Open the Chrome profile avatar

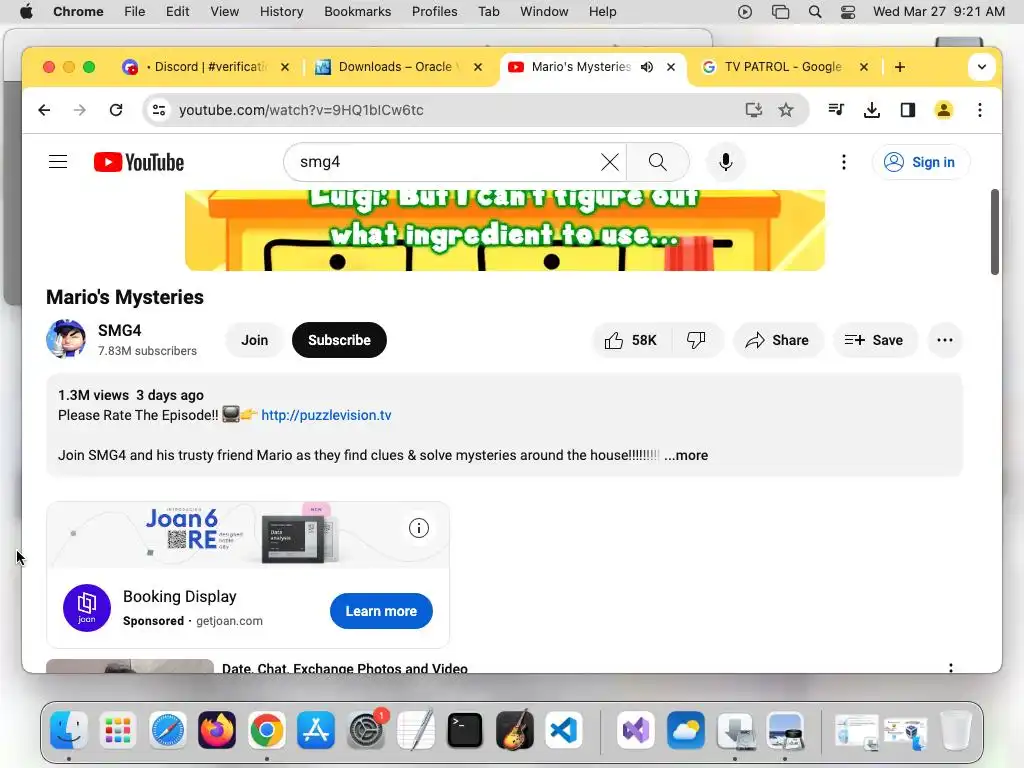coord(944,110)
